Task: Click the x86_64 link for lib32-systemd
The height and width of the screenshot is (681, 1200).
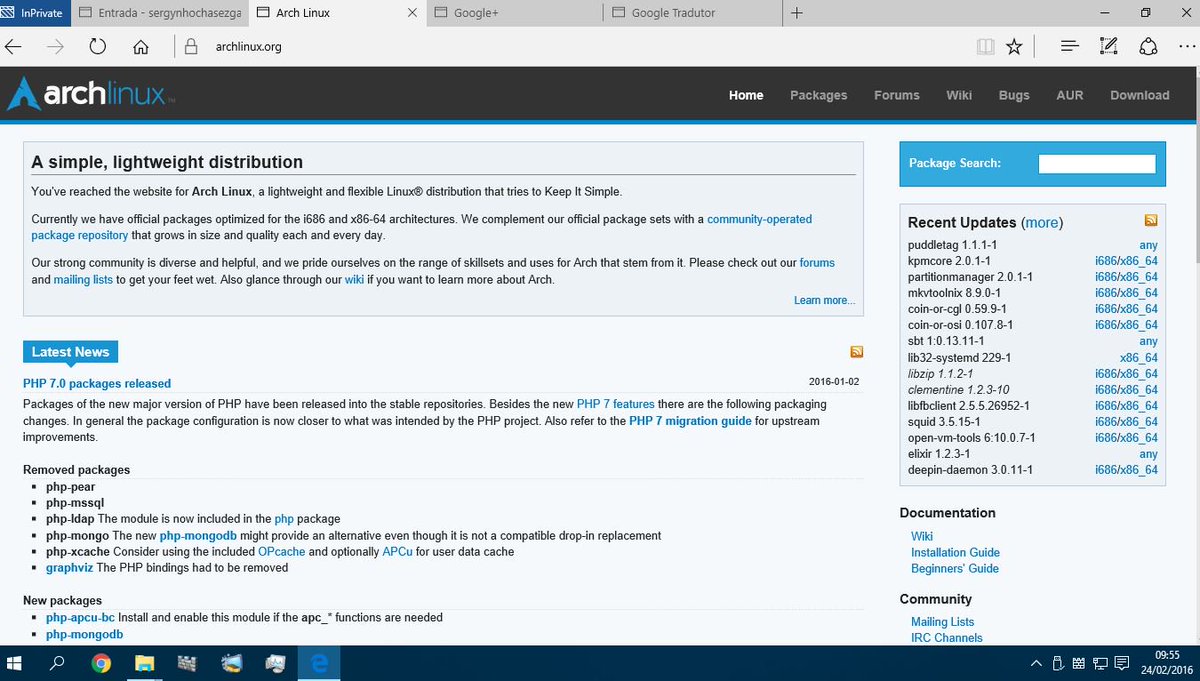Action: coord(1139,357)
